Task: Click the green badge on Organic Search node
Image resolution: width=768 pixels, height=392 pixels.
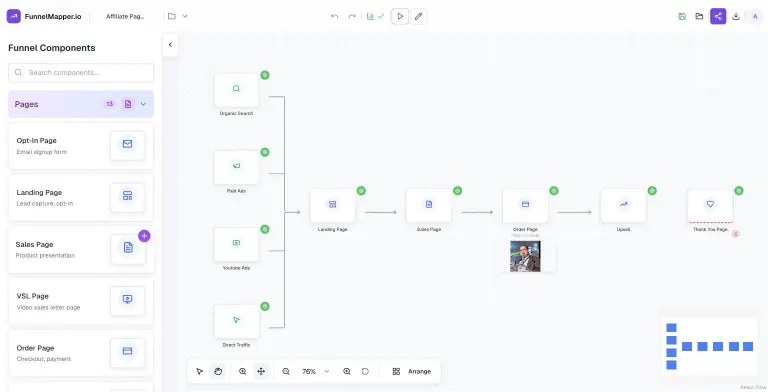Action: (x=265, y=75)
